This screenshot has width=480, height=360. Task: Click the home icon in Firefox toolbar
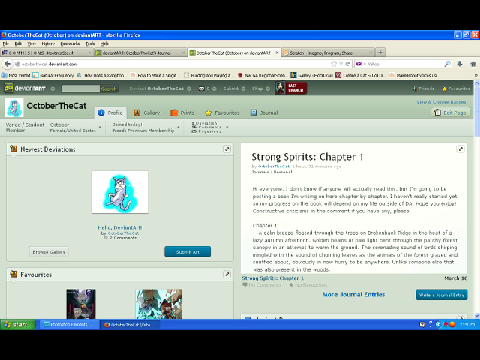473,64
